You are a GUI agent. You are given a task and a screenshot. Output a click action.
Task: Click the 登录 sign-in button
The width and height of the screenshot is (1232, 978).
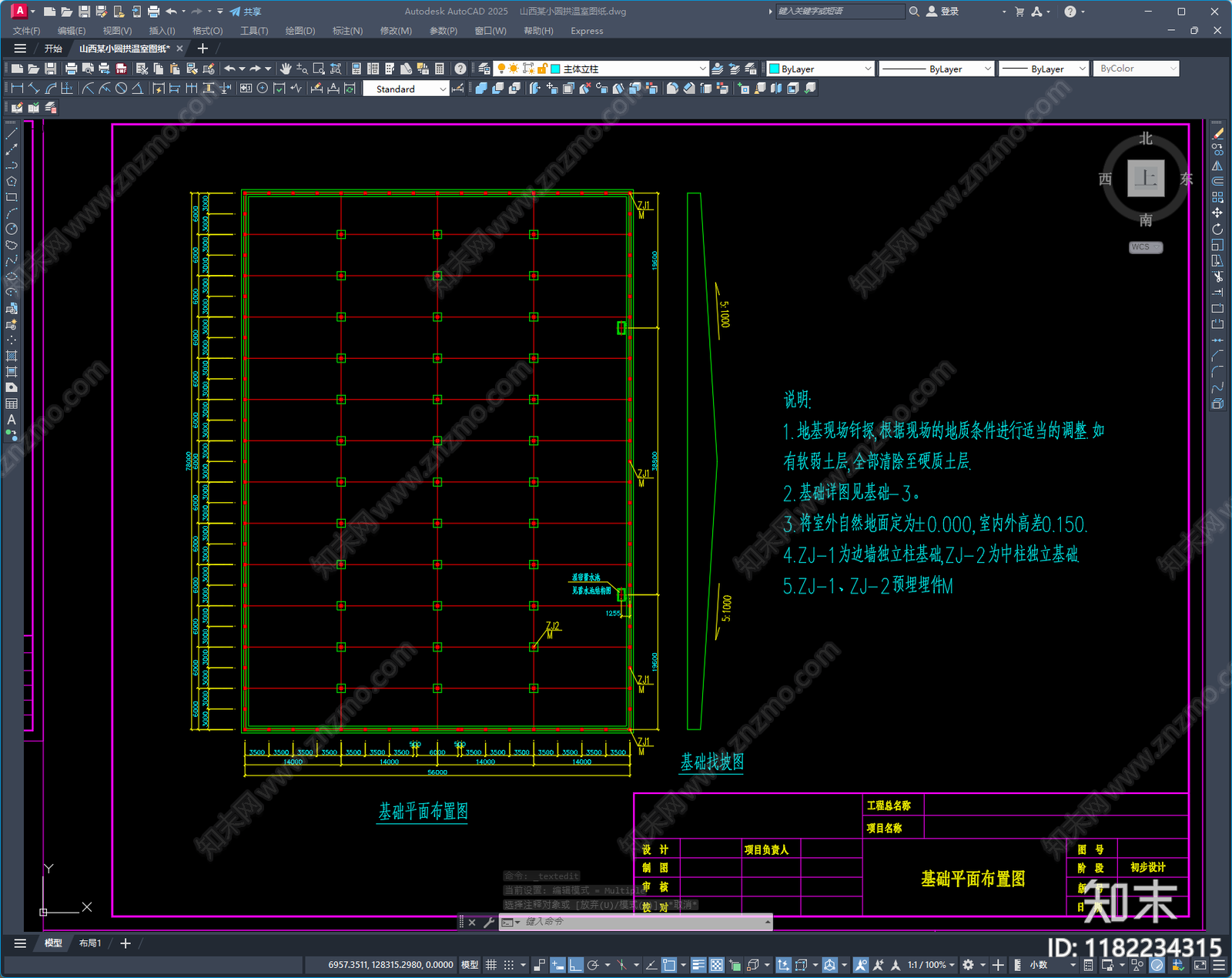point(942,12)
